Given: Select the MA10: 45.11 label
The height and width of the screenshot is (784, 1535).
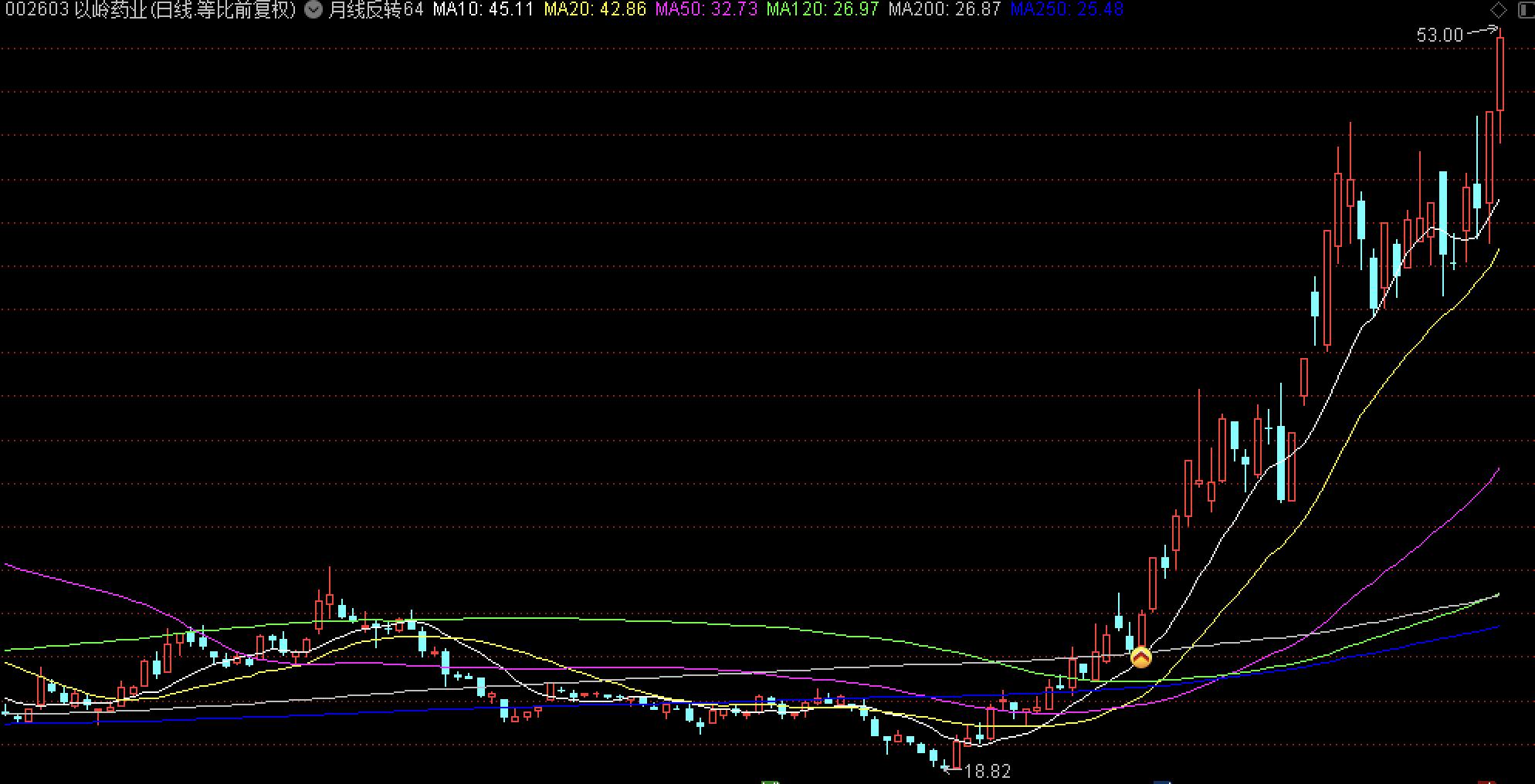Looking at the screenshot, I should [x=483, y=9].
